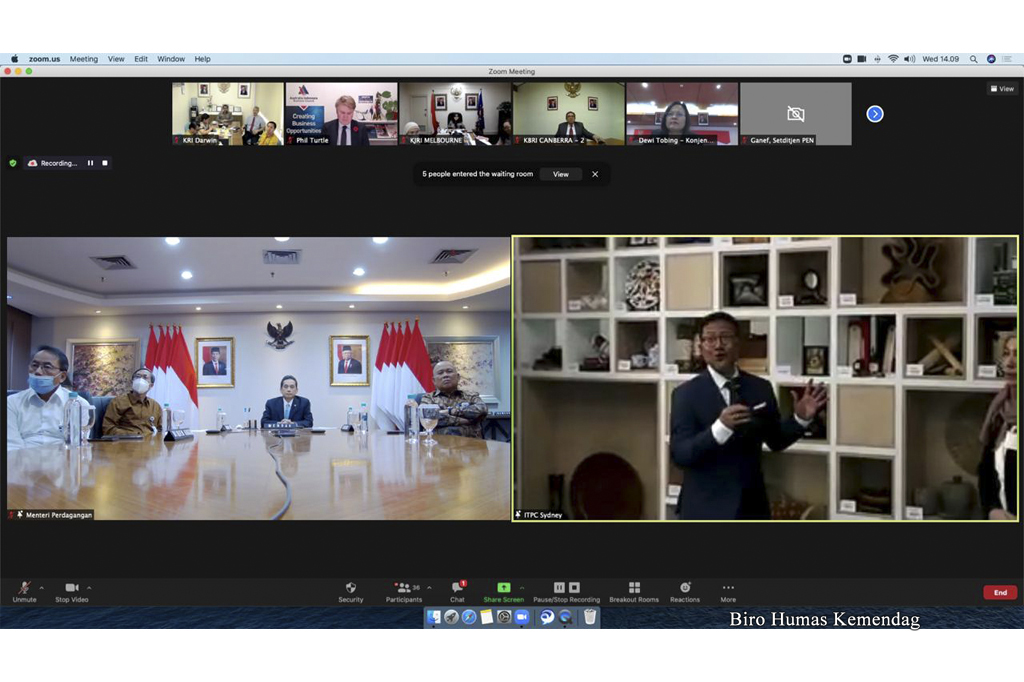Open Chat with unread badge
Viewport: 1024px width, 682px height.
[x=457, y=592]
